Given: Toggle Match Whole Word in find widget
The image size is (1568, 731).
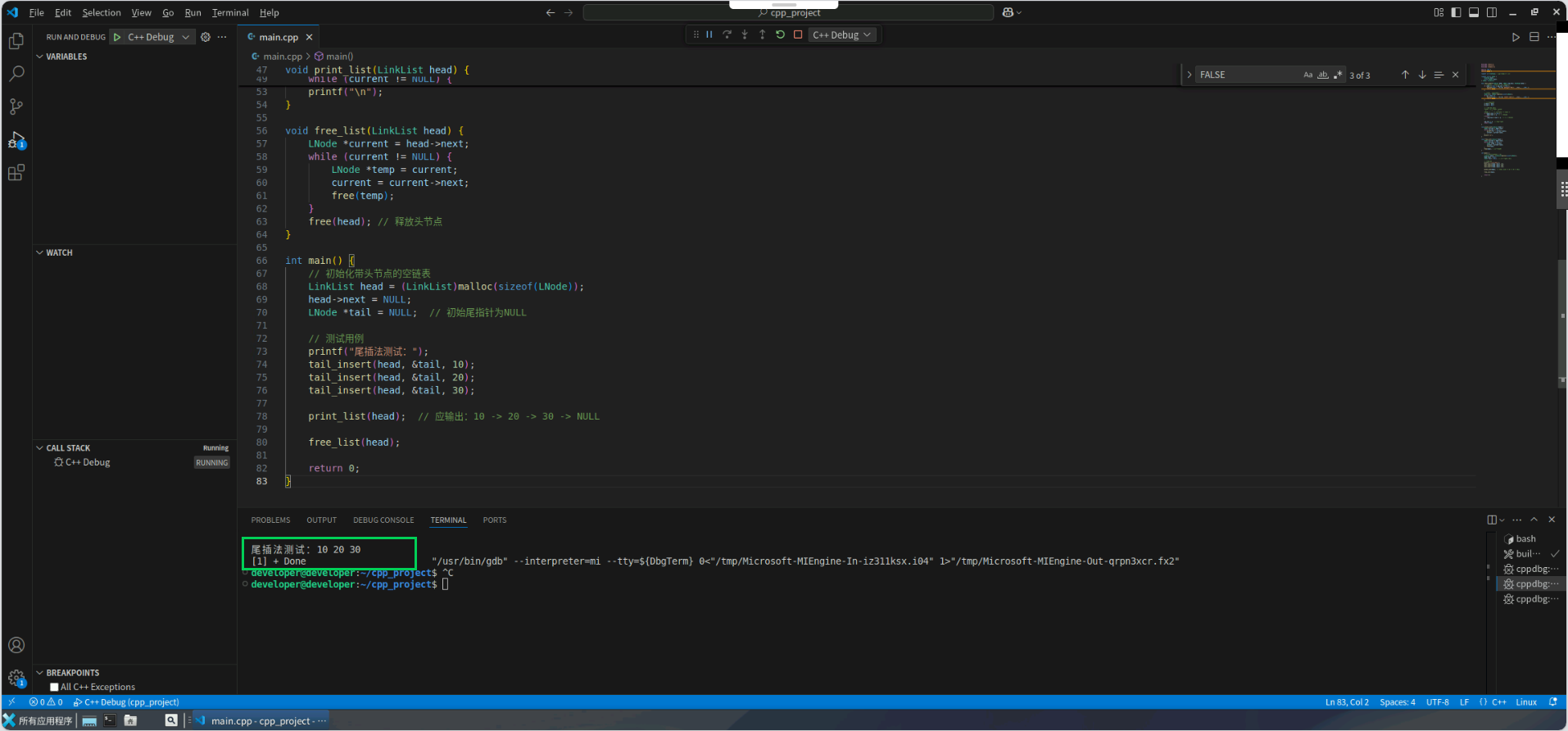Looking at the screenshot, I should point(1323,75).
